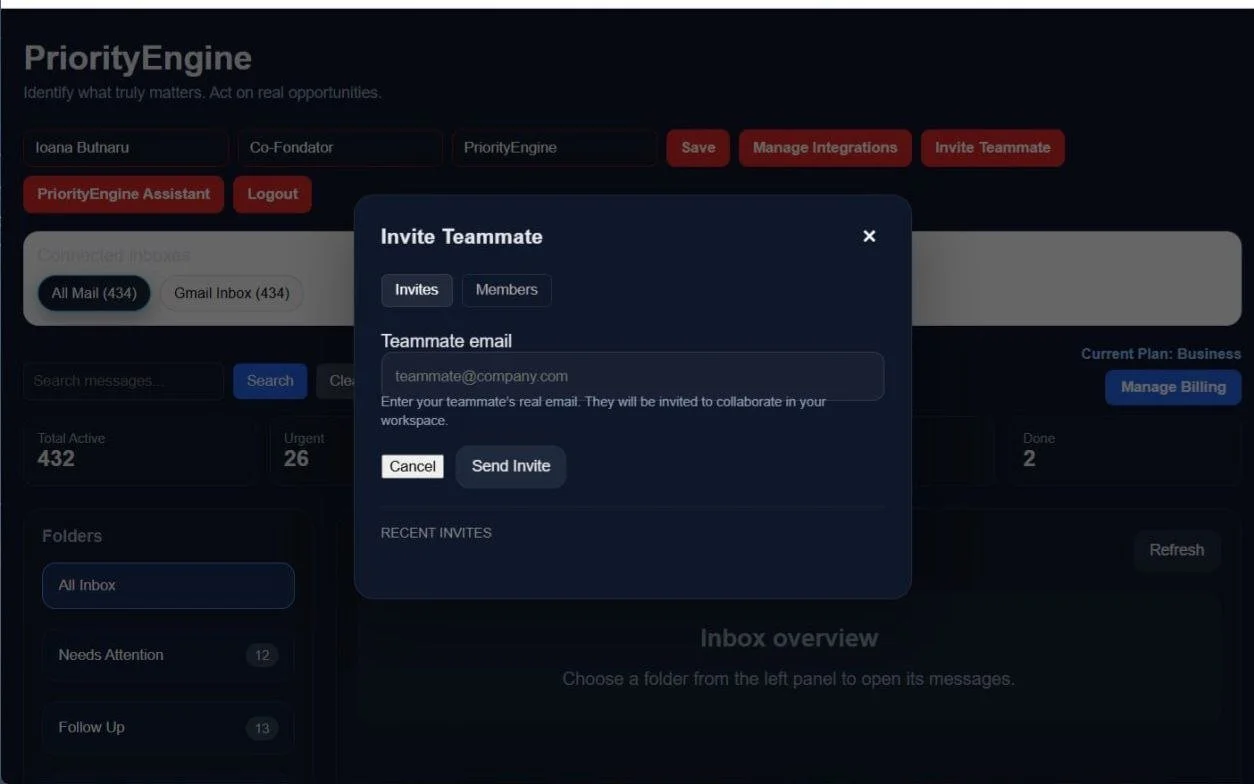Edit the PriorityEngine company field
This screenshot has height=784, width=1254.
(x=554, y=147)
